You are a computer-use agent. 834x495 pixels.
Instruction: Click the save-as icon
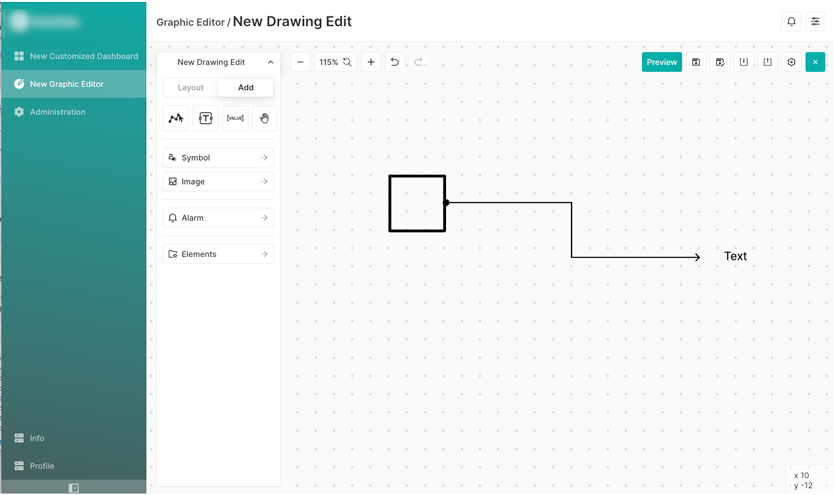[x=720, y=62]
